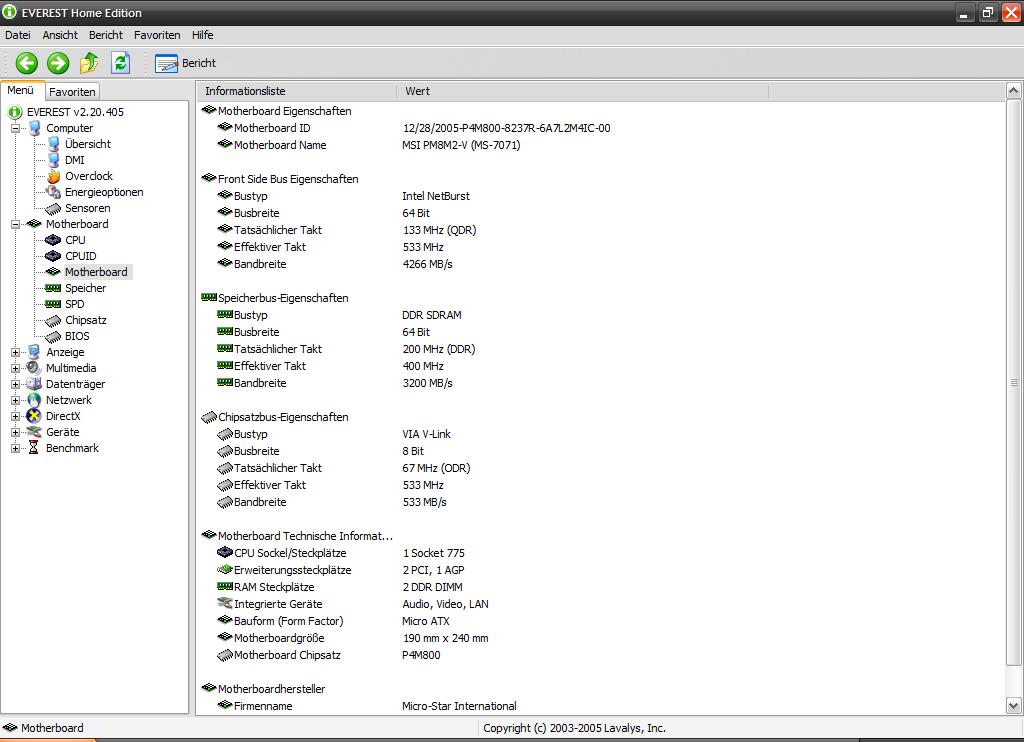Click the scroll down arrow of list
Viewport: 1024px width, 742px height.
(1014, 706)
